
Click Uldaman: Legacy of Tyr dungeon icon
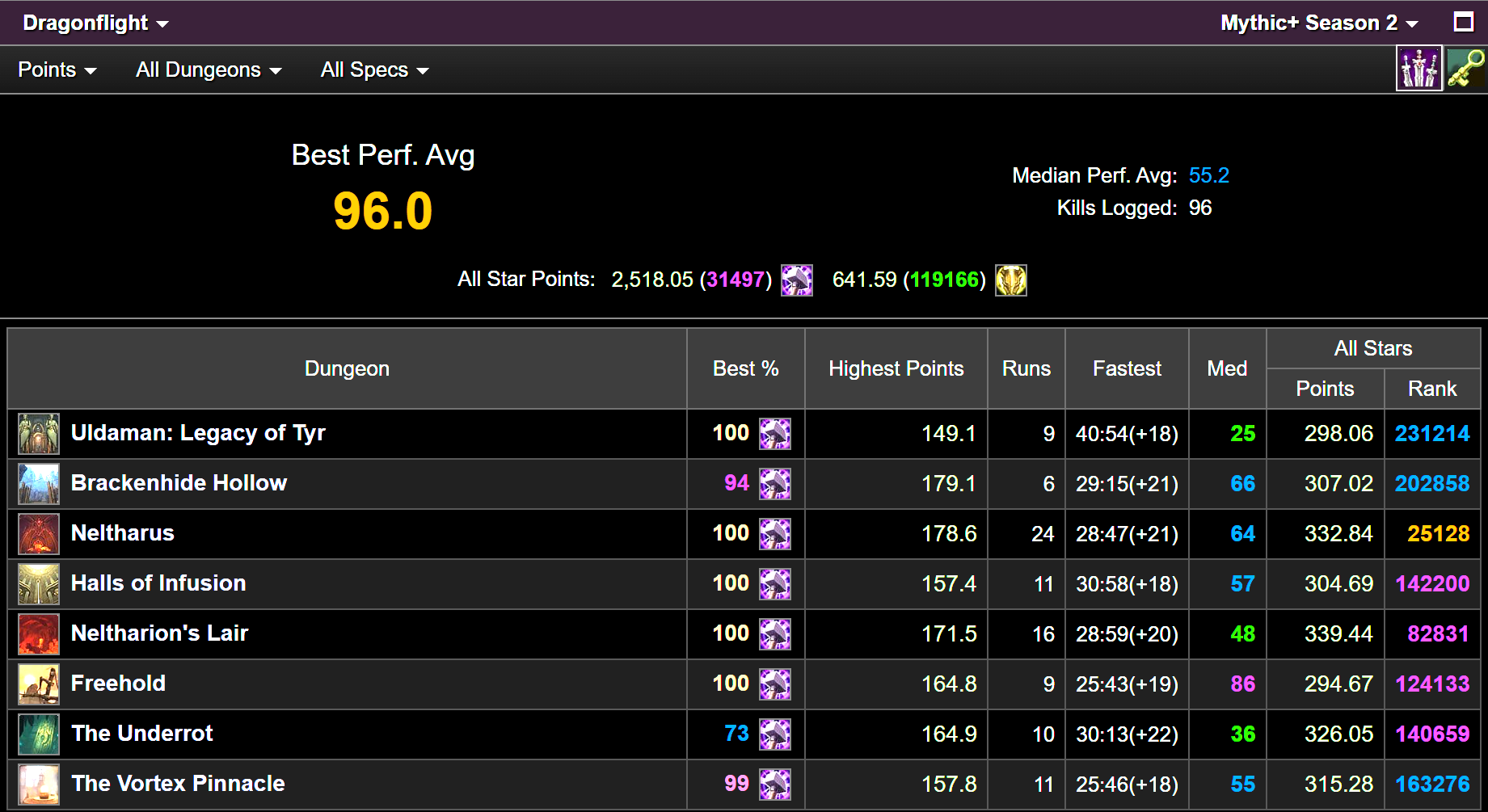click(39, 434)
